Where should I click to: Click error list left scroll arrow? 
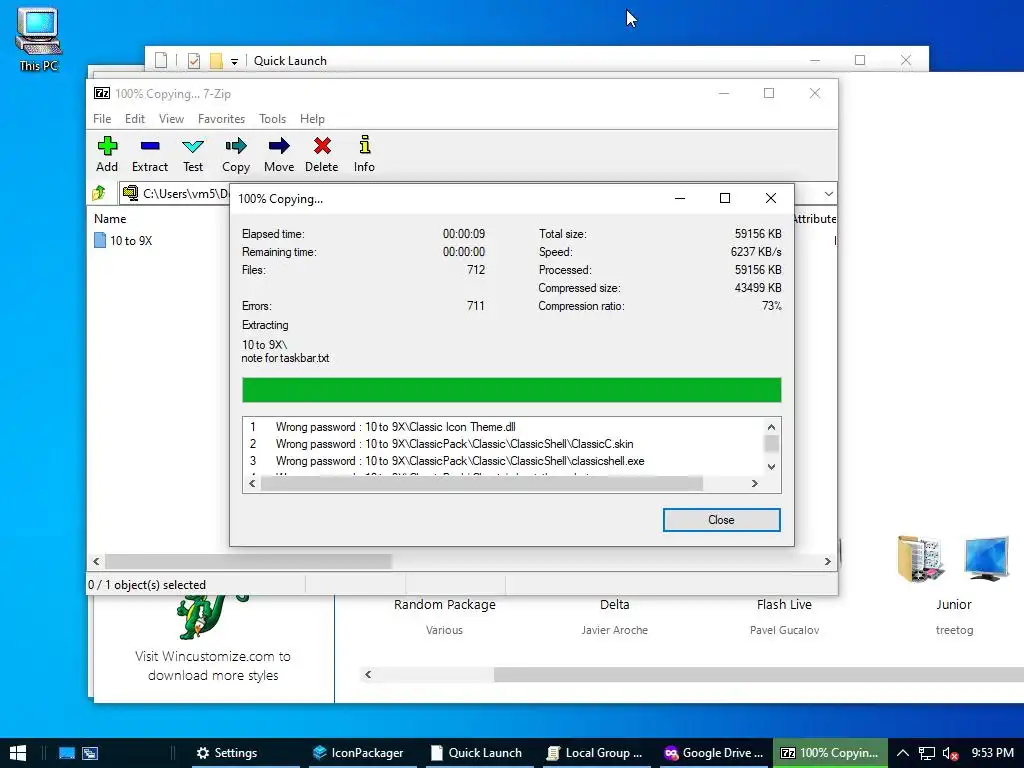click(253, 483)
